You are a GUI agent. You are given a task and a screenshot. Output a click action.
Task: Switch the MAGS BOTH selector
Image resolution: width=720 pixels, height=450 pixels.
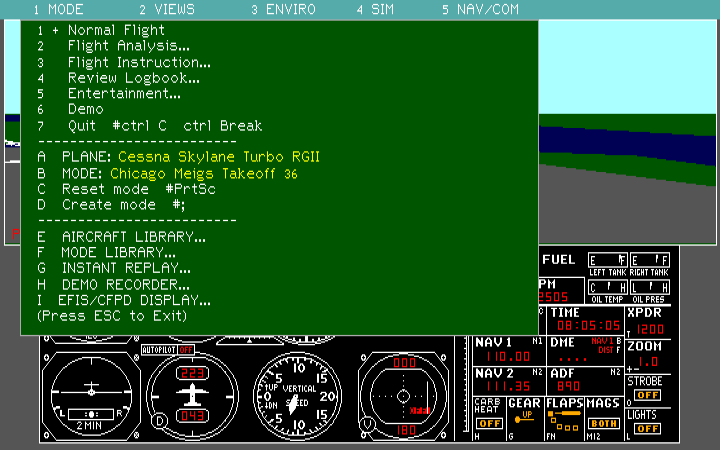click(x=603, y=423)
